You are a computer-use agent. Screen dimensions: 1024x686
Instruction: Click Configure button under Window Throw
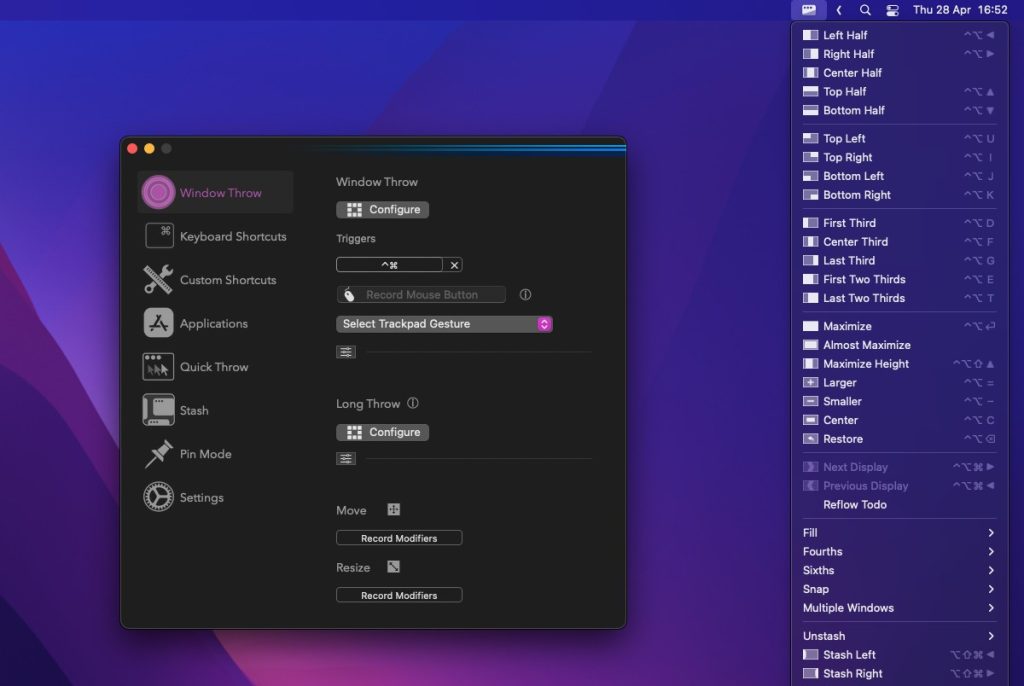(383, 210)
